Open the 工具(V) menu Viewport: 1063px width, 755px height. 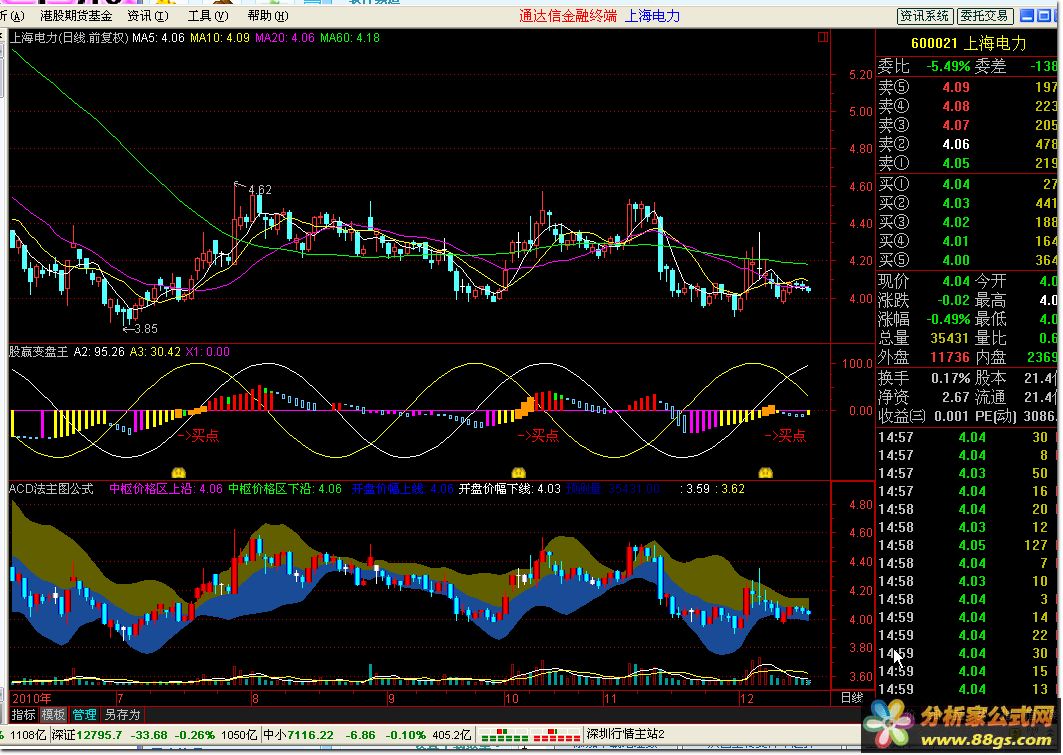coord(208,16)
